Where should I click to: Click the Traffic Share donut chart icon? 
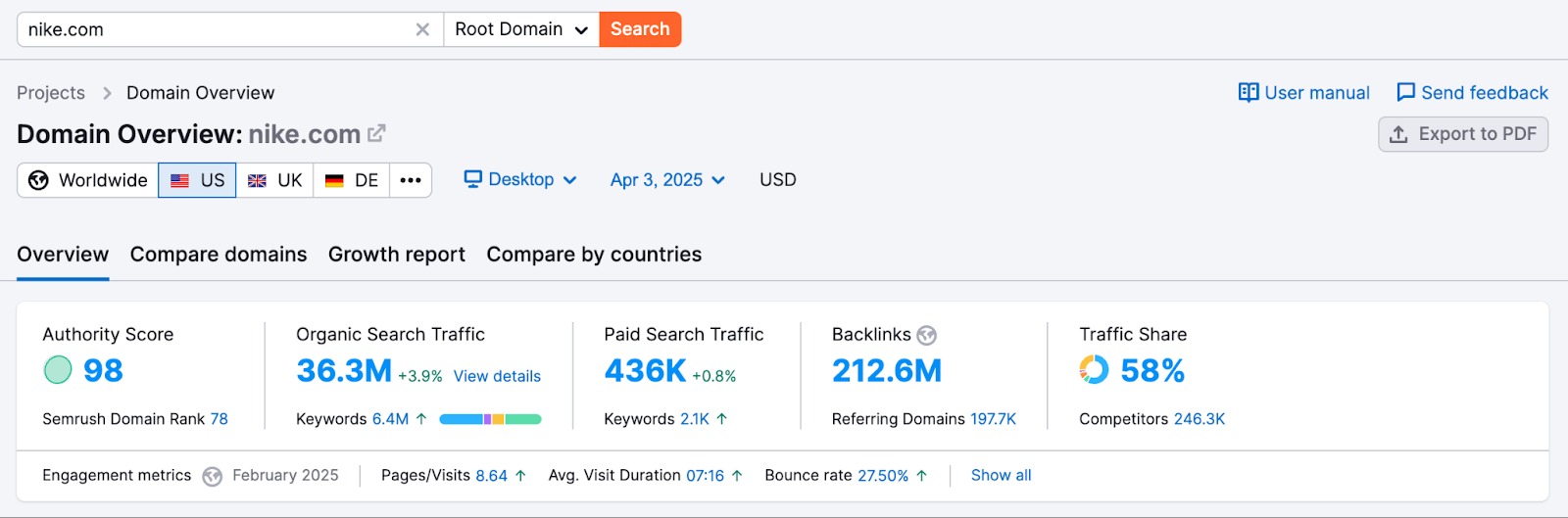(1094, 369)
